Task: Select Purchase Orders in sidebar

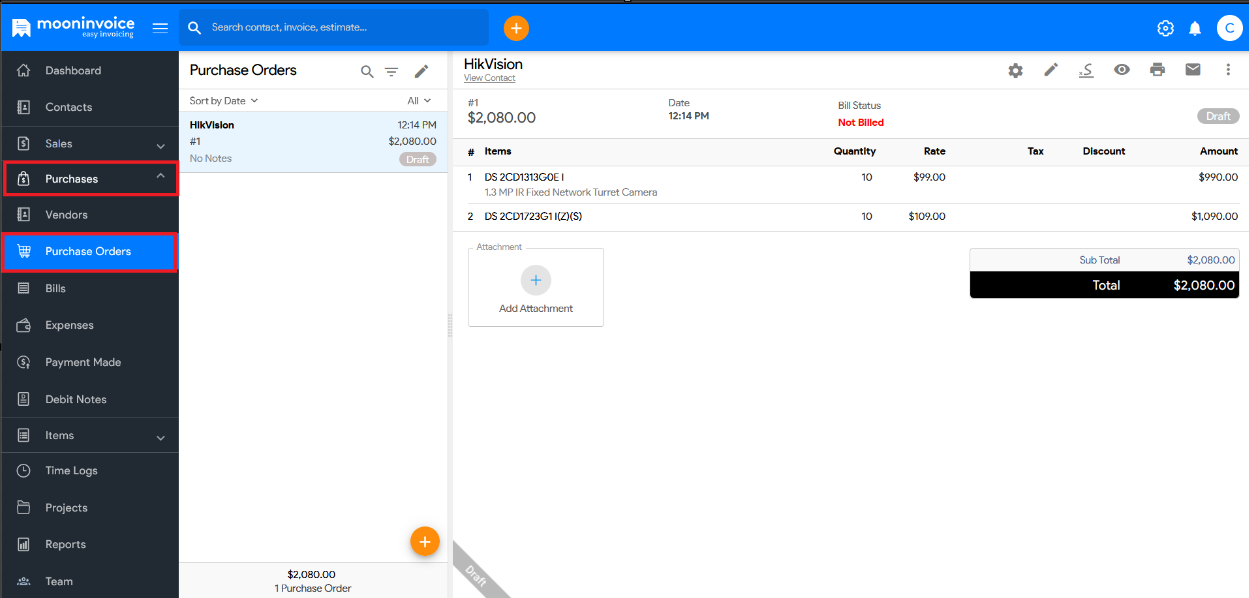Action: point(89,252)
